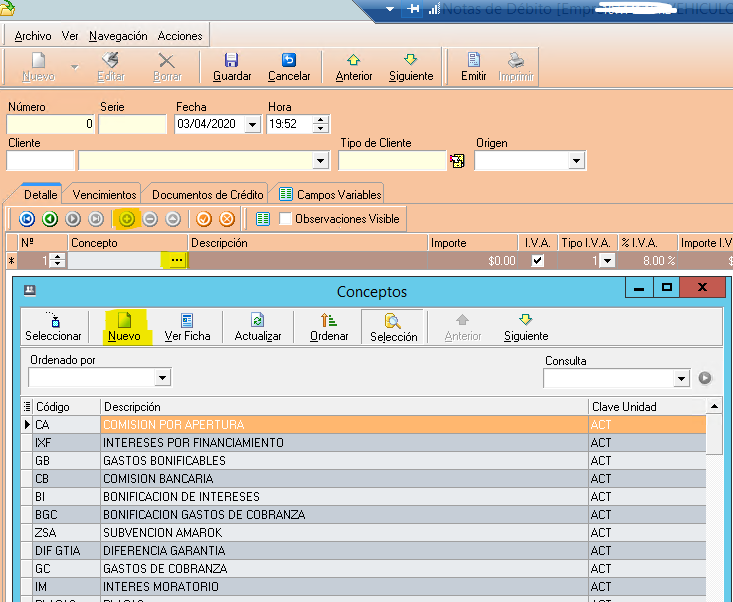Viewport: 733px width, 602px height.
Task: Go to Anterior record in main toolbar
Action: (x=353, y=67)
